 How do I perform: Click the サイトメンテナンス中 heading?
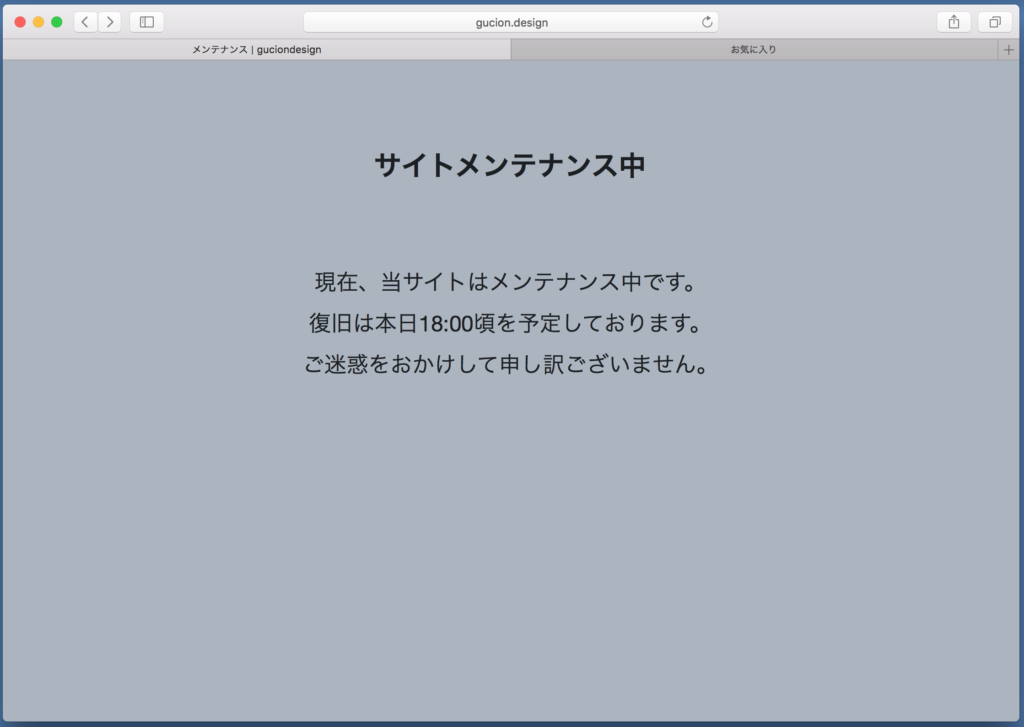510,165
